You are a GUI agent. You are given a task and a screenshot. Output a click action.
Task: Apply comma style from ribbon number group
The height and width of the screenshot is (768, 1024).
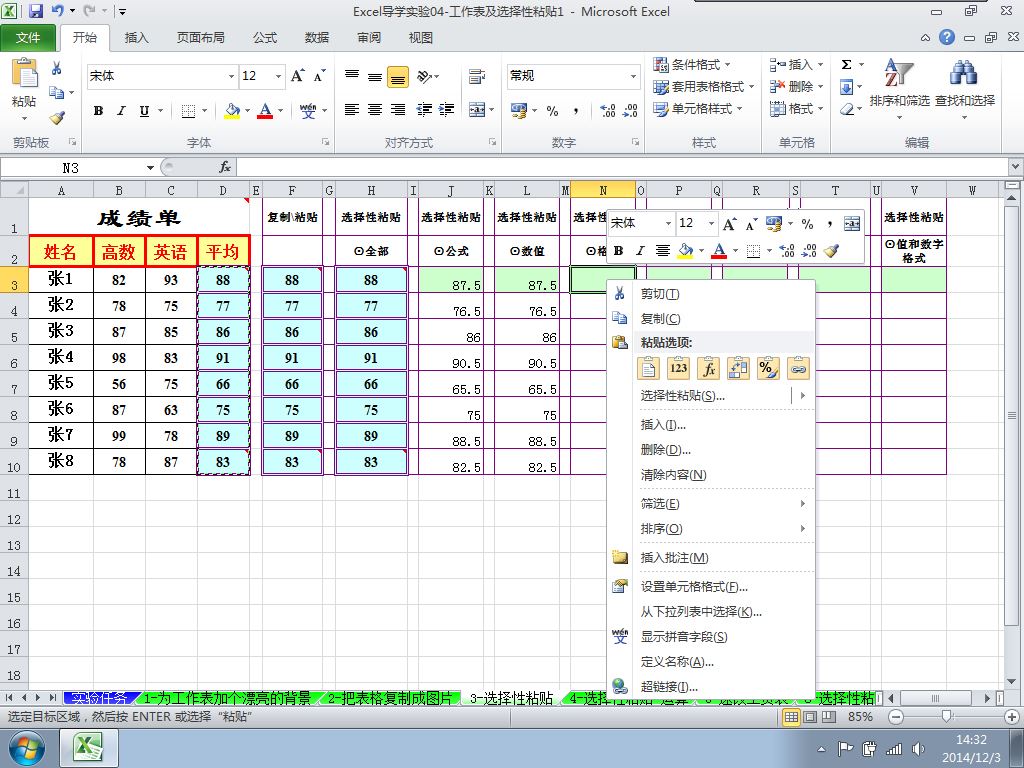(x=575, y=111)
